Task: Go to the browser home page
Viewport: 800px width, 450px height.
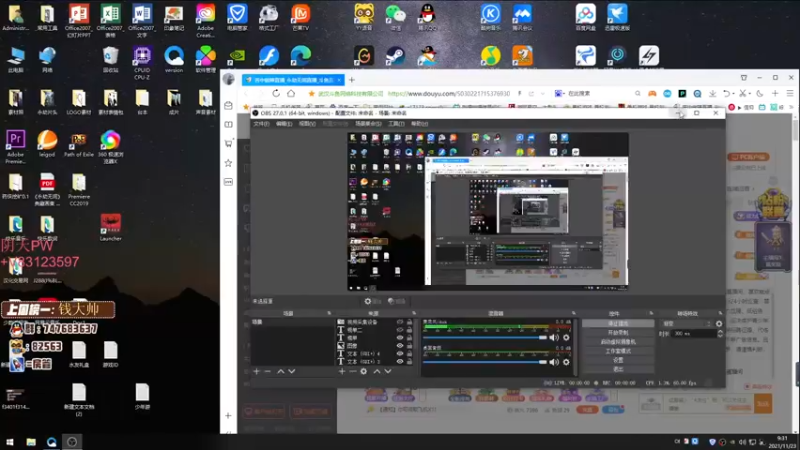Action: [x=291, y=93]
